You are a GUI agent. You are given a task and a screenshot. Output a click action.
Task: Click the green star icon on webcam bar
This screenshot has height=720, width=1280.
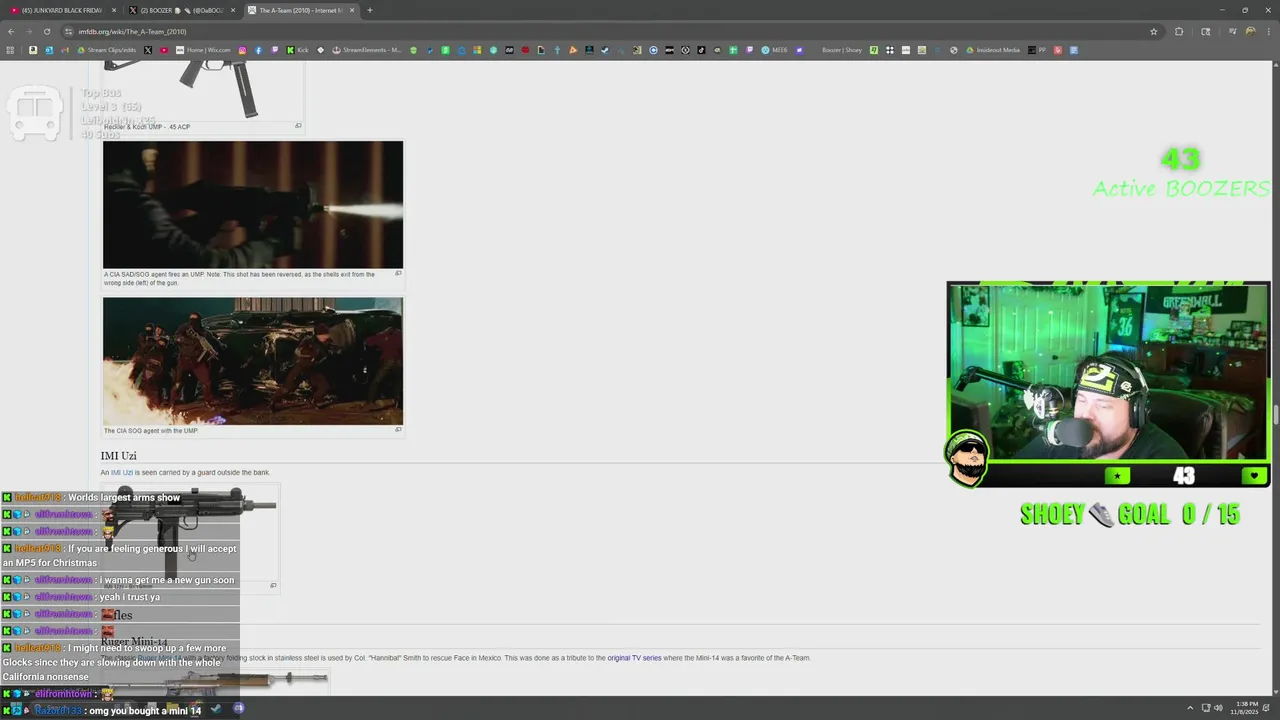tap(1117, 476)
